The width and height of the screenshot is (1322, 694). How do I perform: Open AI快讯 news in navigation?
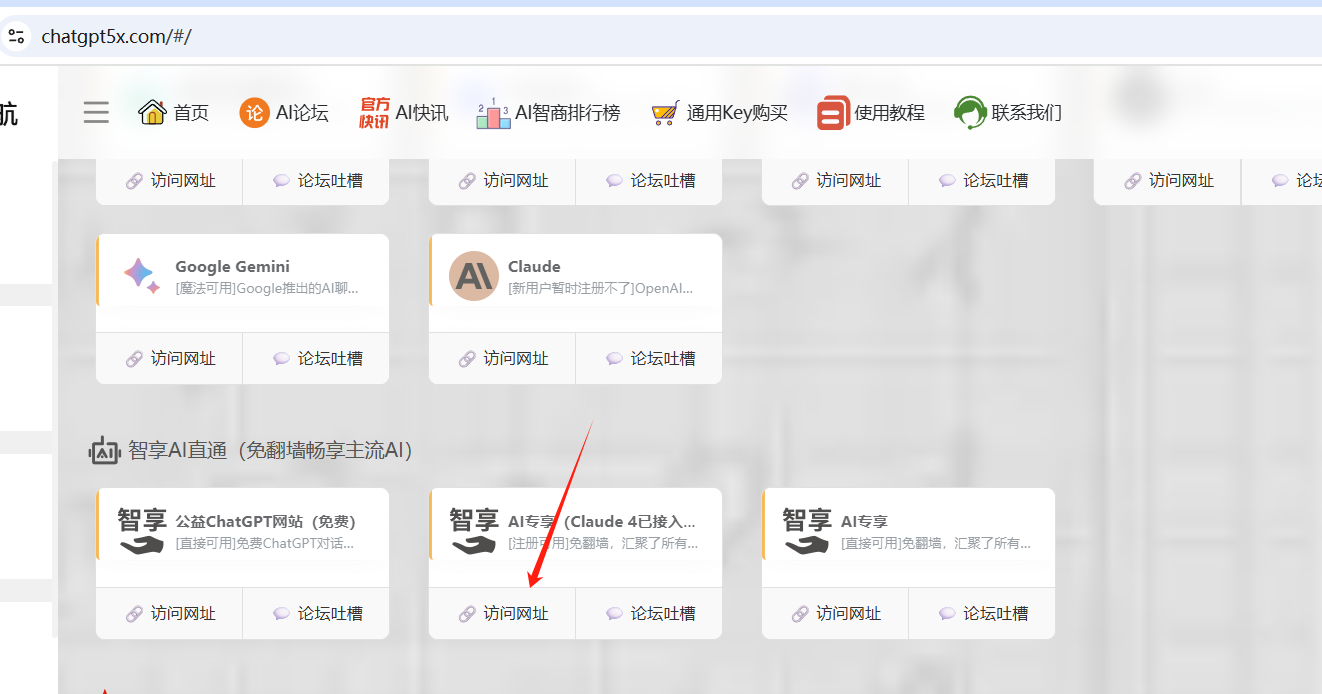pyautogui.click(x=404, y=112)
